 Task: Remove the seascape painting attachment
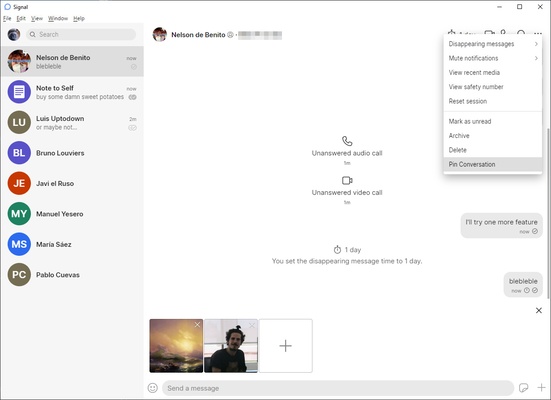click(x=197, y=325)
